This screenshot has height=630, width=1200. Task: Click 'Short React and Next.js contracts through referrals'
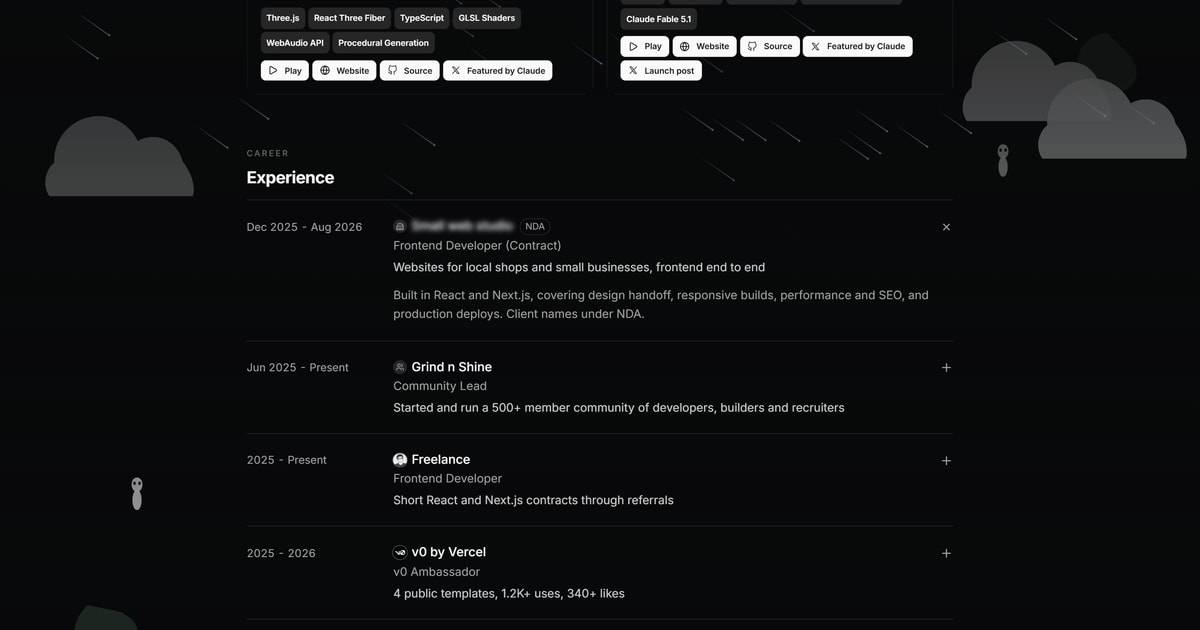[533, 500]
